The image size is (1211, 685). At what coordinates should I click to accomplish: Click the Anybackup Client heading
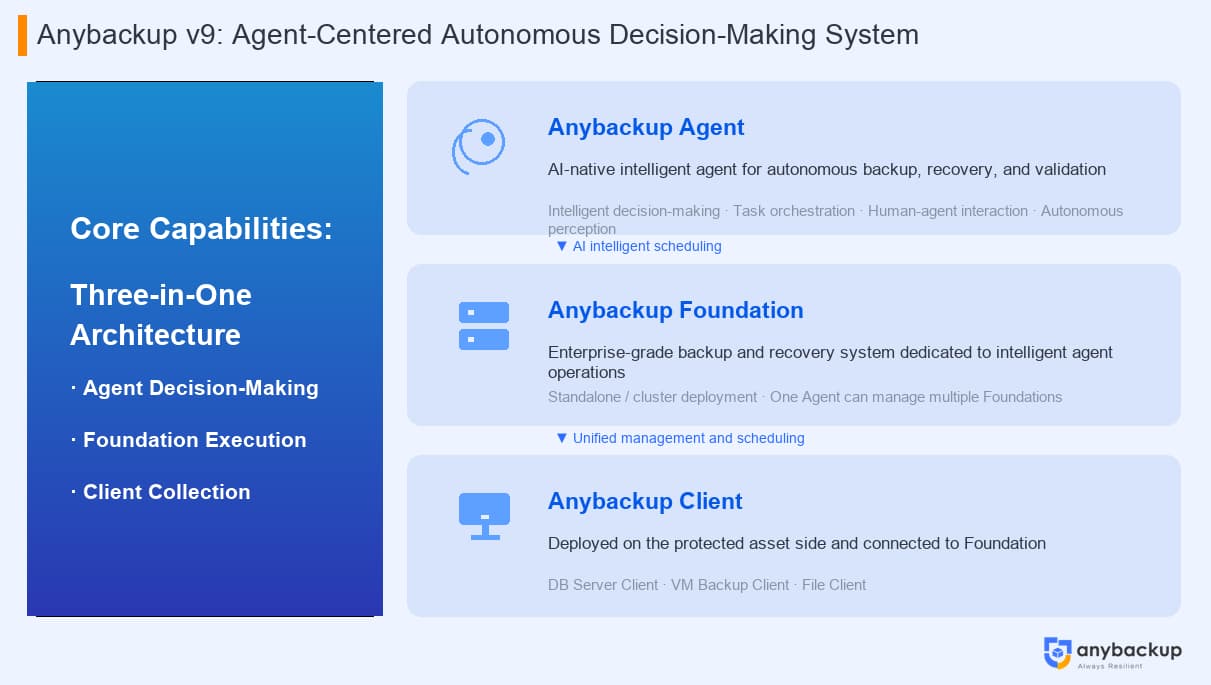645,501
